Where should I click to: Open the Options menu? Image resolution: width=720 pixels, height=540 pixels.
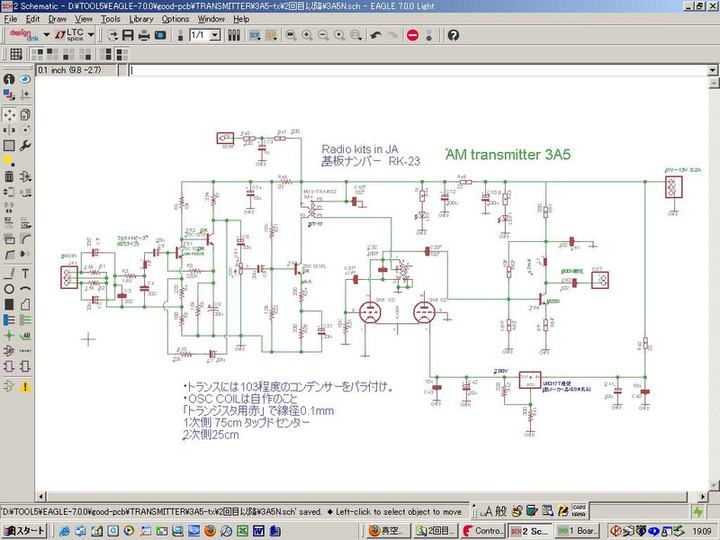click(x=175, y=19)
